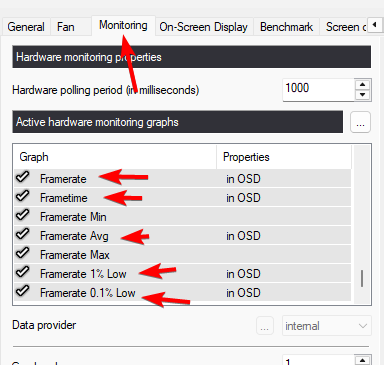Toggle the Frametime graph checkmark
Screen dimensions: 384x365
(x=23, y=196)
